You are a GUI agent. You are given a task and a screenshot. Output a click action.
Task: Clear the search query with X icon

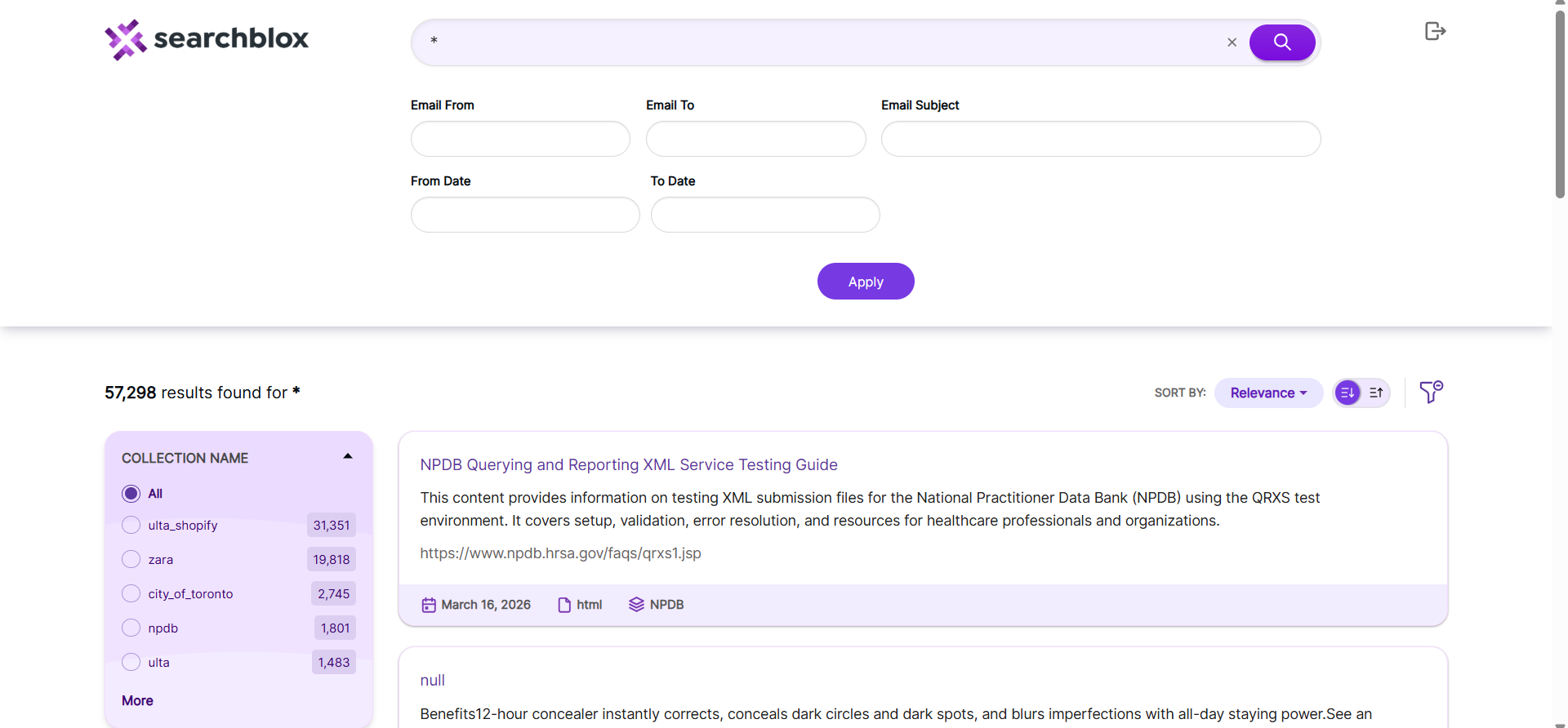point(1232,42)
